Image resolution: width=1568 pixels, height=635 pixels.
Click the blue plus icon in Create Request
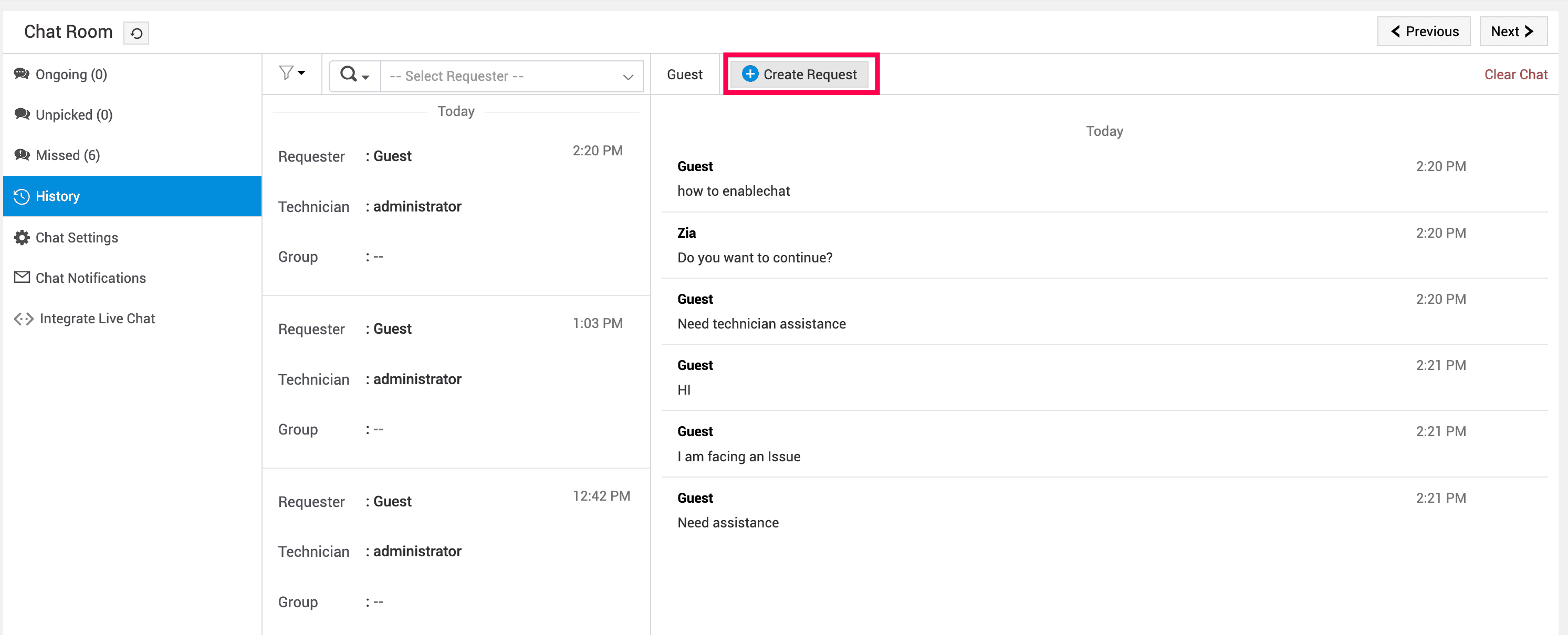[750, 74]
